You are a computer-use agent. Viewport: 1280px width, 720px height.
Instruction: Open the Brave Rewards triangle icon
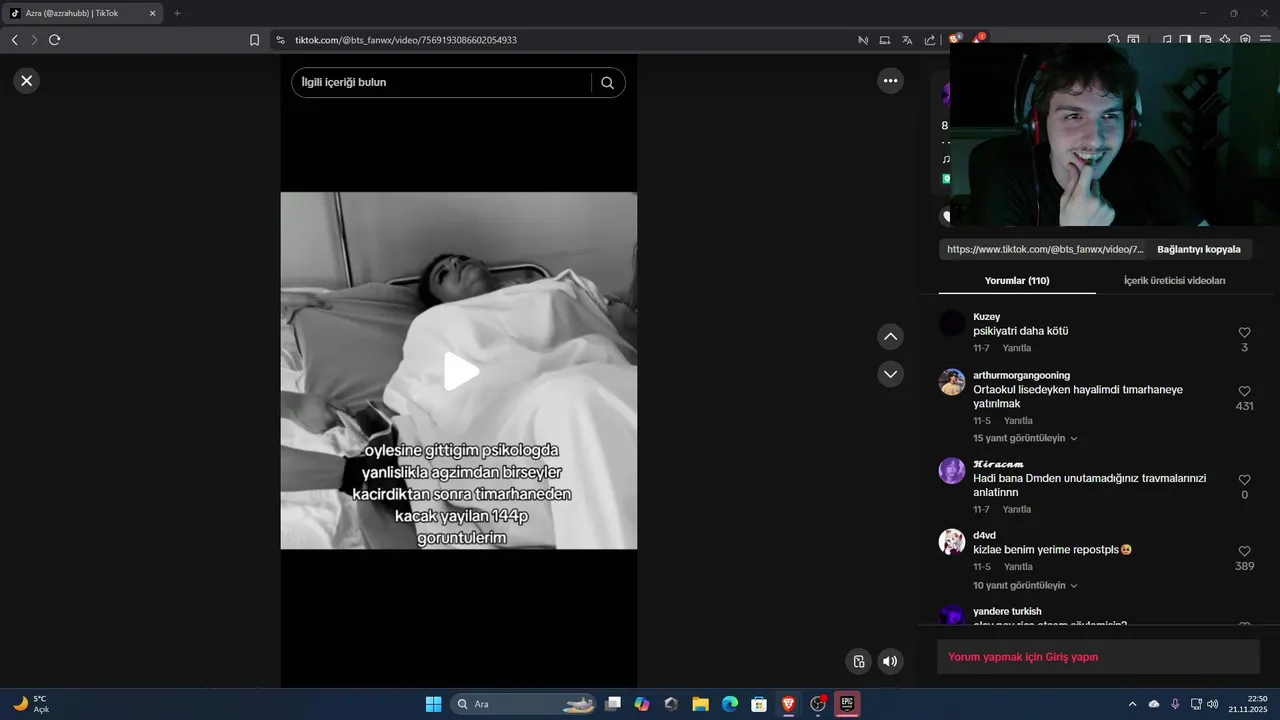(978, 40)
